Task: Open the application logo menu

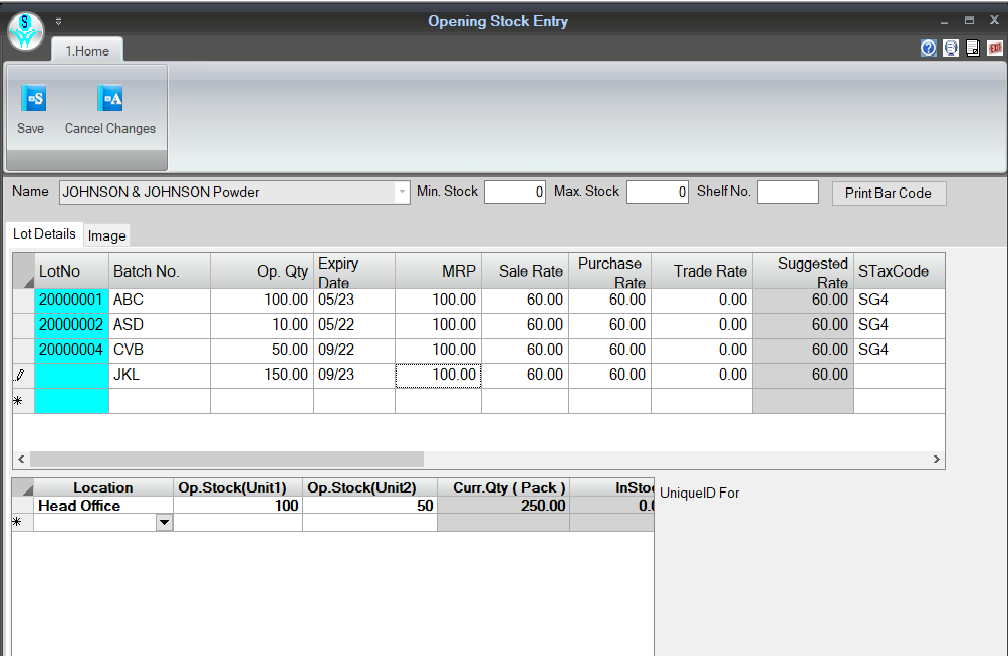Action: pyautogui.click(x=26, y=31)
